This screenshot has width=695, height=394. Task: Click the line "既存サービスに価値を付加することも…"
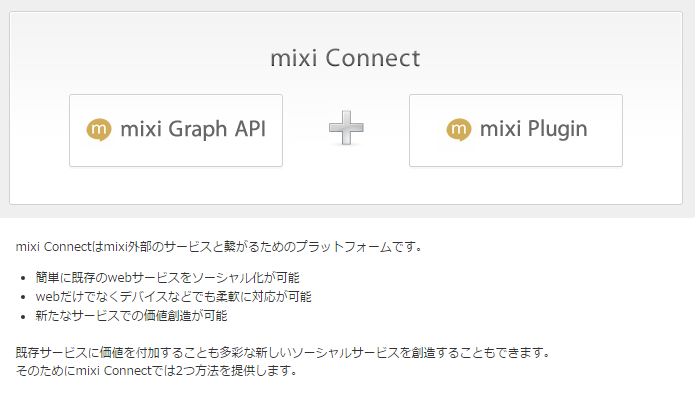pyautogui.click(x=283, y=353)
